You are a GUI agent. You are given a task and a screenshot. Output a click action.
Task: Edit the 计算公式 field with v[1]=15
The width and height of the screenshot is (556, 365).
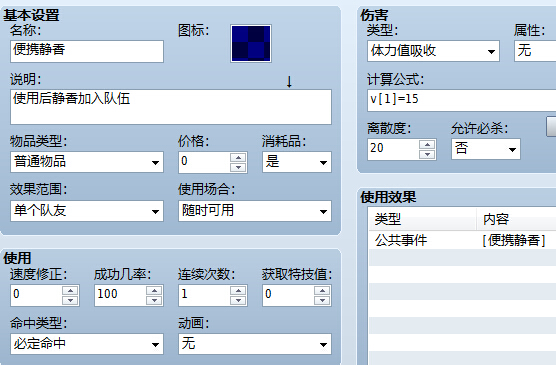click(462, 100)
